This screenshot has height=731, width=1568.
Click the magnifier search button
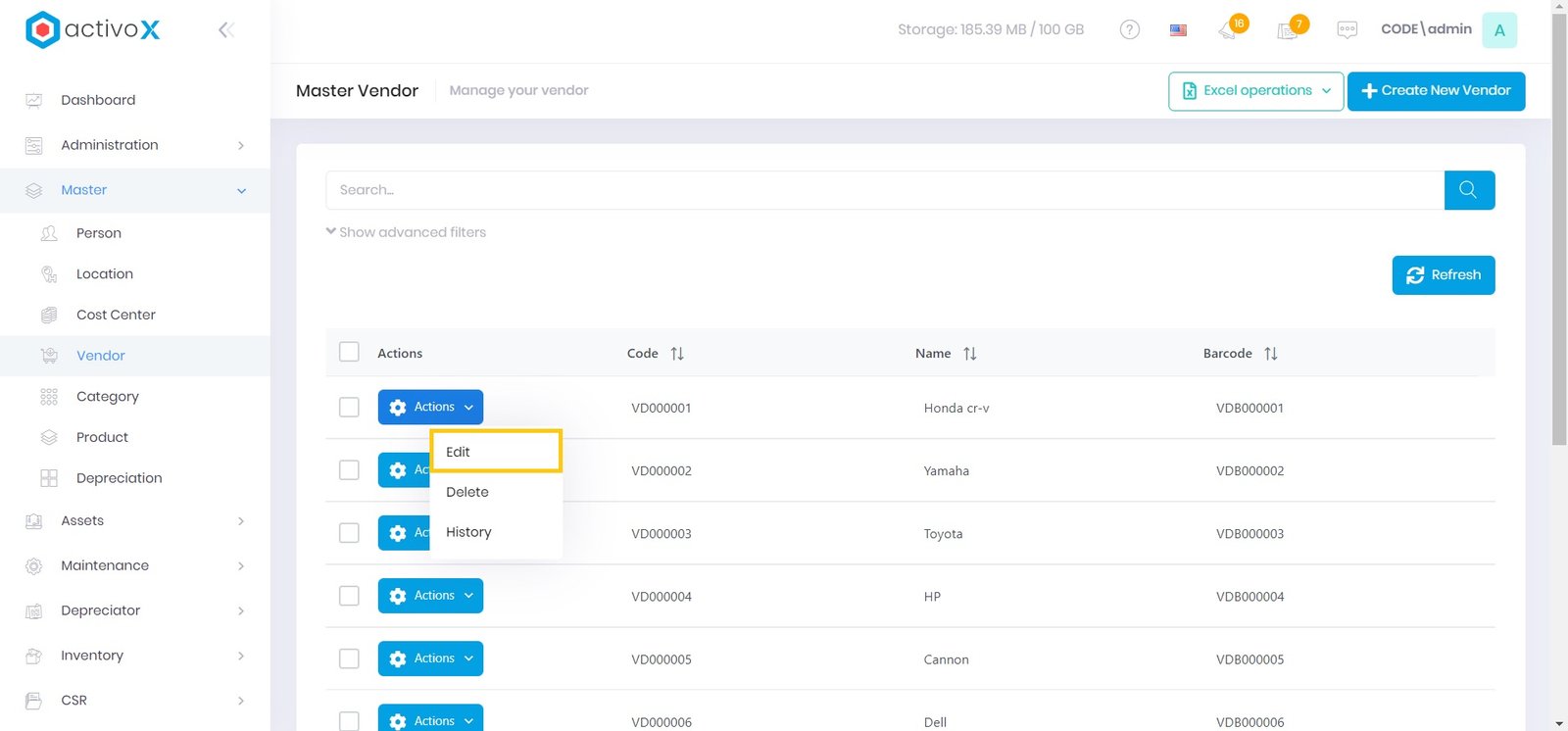[x=1468, y=190]
